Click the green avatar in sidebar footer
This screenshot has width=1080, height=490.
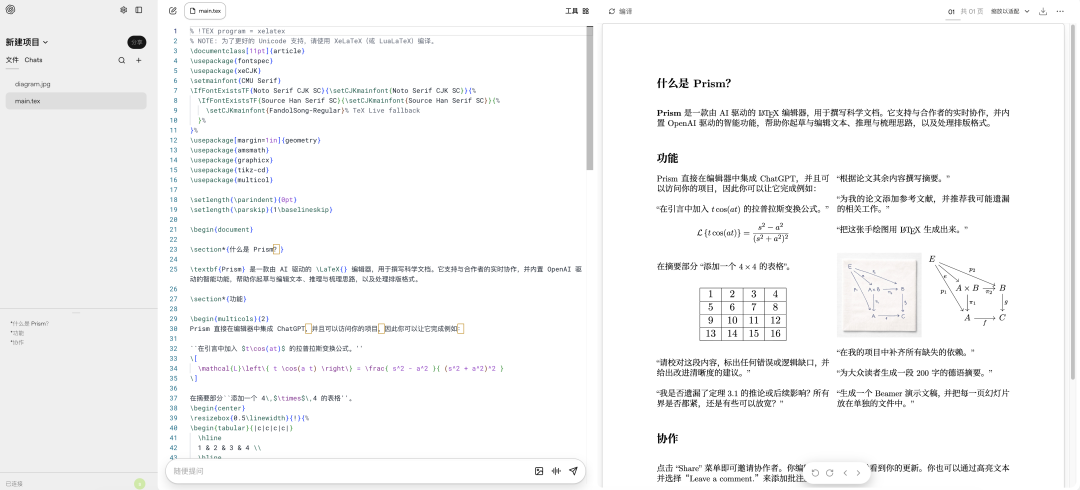(140, 484)
